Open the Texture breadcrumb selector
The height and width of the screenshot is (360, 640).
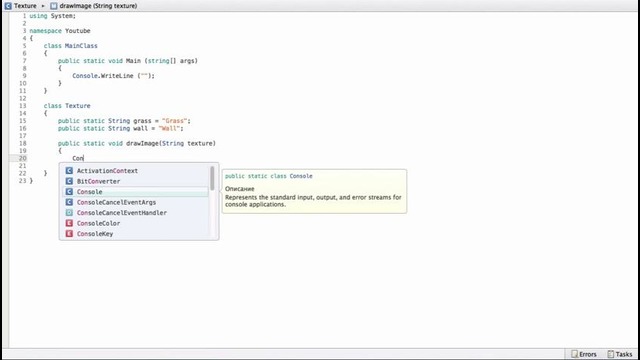(25, 6)
